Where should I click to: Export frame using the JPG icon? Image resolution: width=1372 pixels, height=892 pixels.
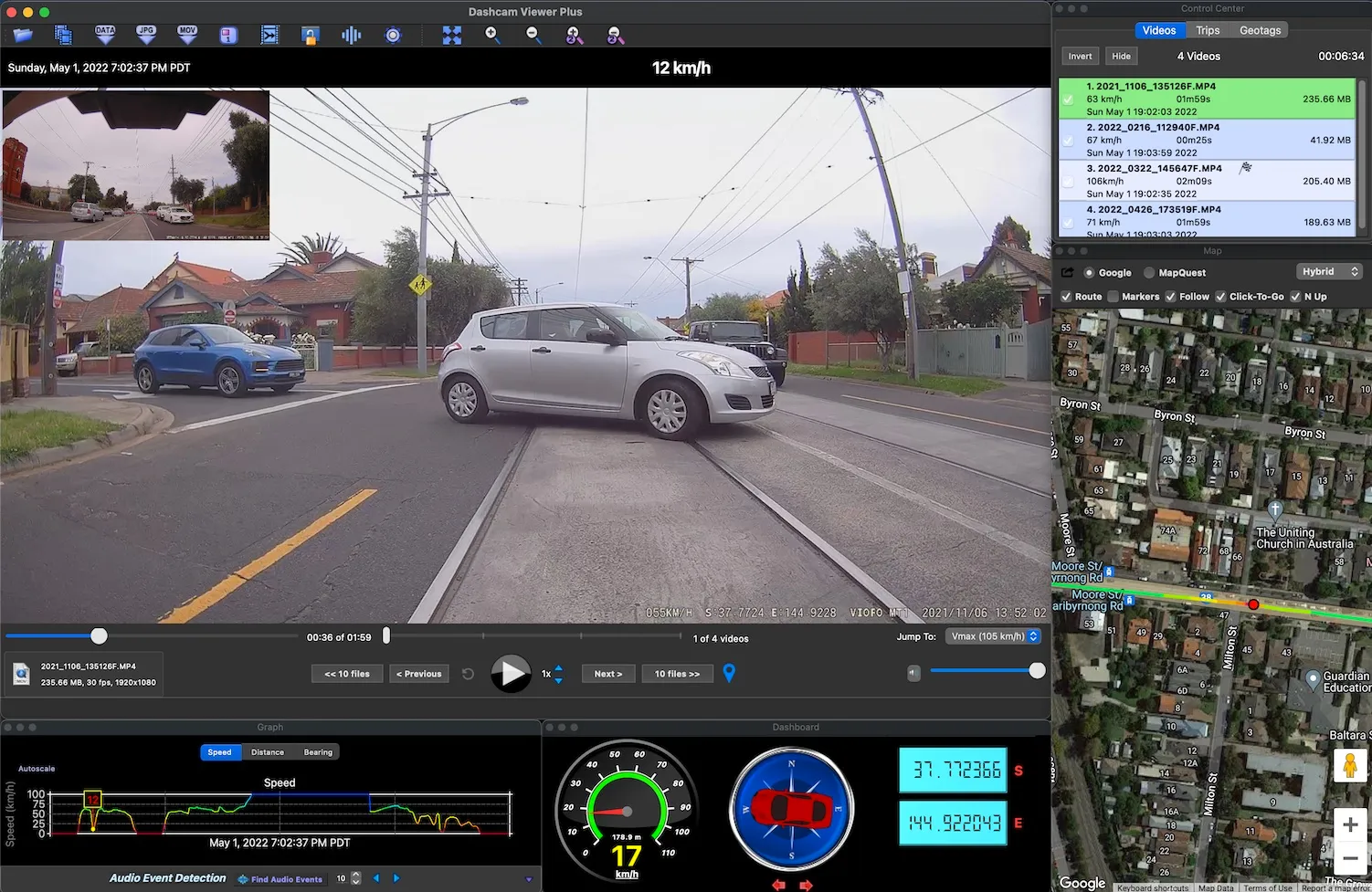pos(146,36)
